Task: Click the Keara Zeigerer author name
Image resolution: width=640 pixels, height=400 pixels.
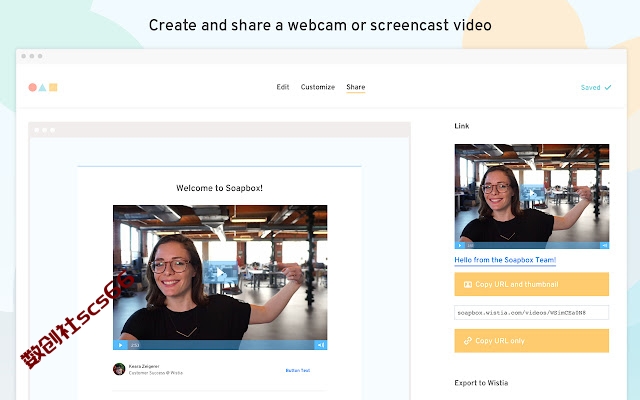Action: tap(144, 367)
